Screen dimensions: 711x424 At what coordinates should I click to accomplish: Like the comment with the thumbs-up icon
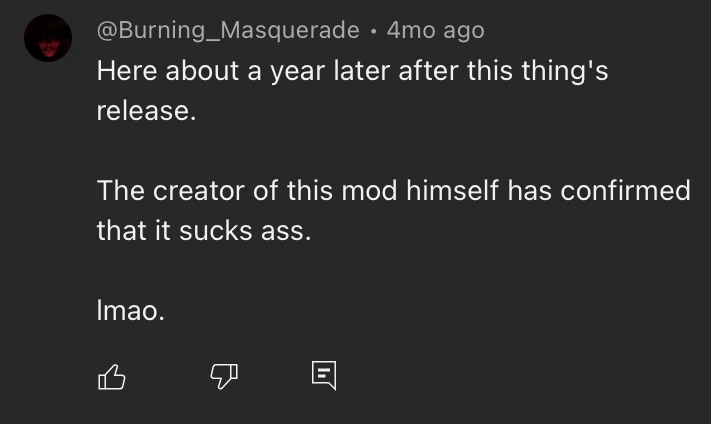tap(112, 376)
